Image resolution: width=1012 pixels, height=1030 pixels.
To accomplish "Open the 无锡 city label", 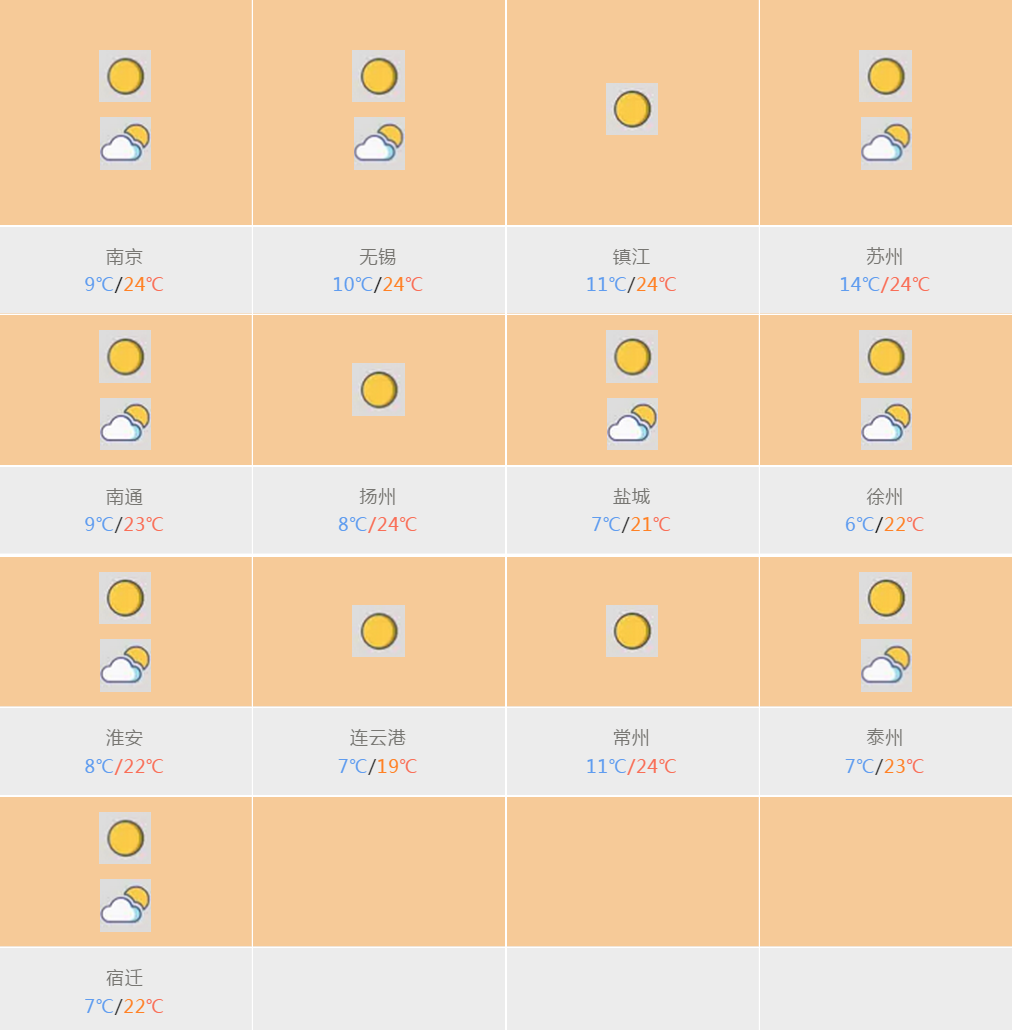I will [378, 257].
